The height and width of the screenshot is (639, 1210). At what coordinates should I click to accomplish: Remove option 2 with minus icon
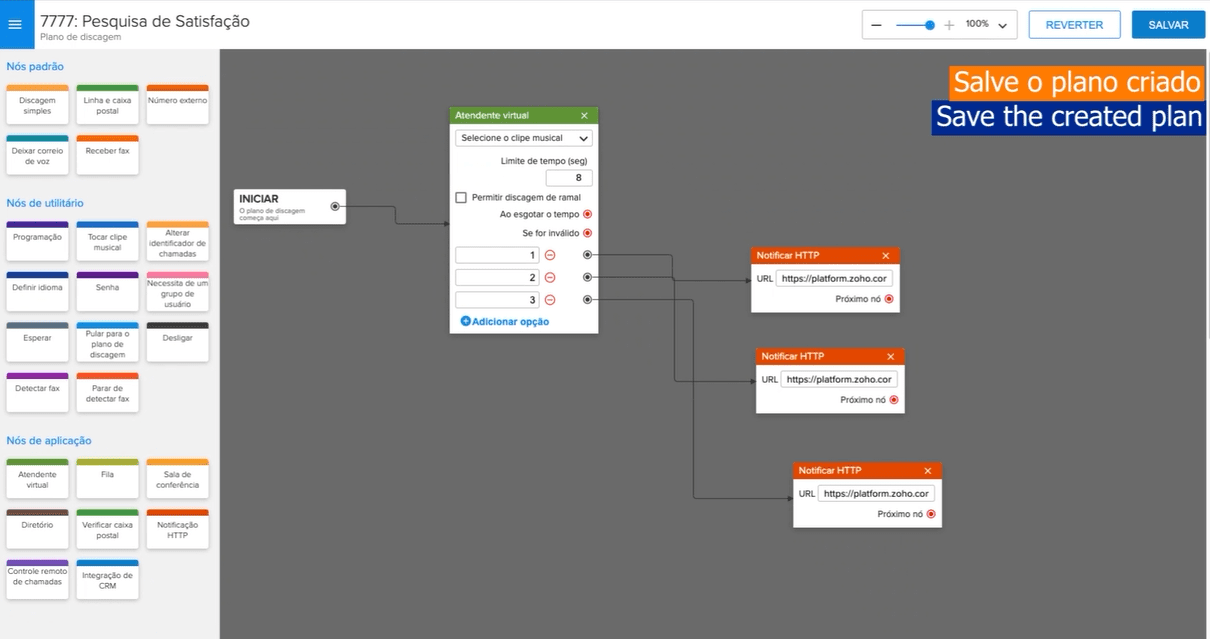549,277
